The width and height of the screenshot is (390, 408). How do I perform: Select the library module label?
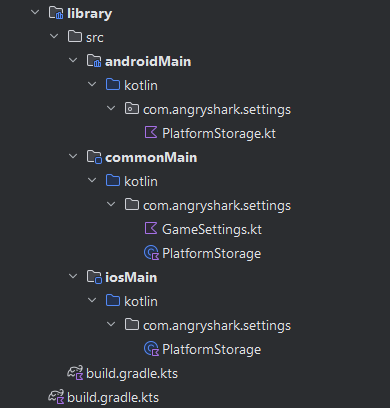(89, 14)
